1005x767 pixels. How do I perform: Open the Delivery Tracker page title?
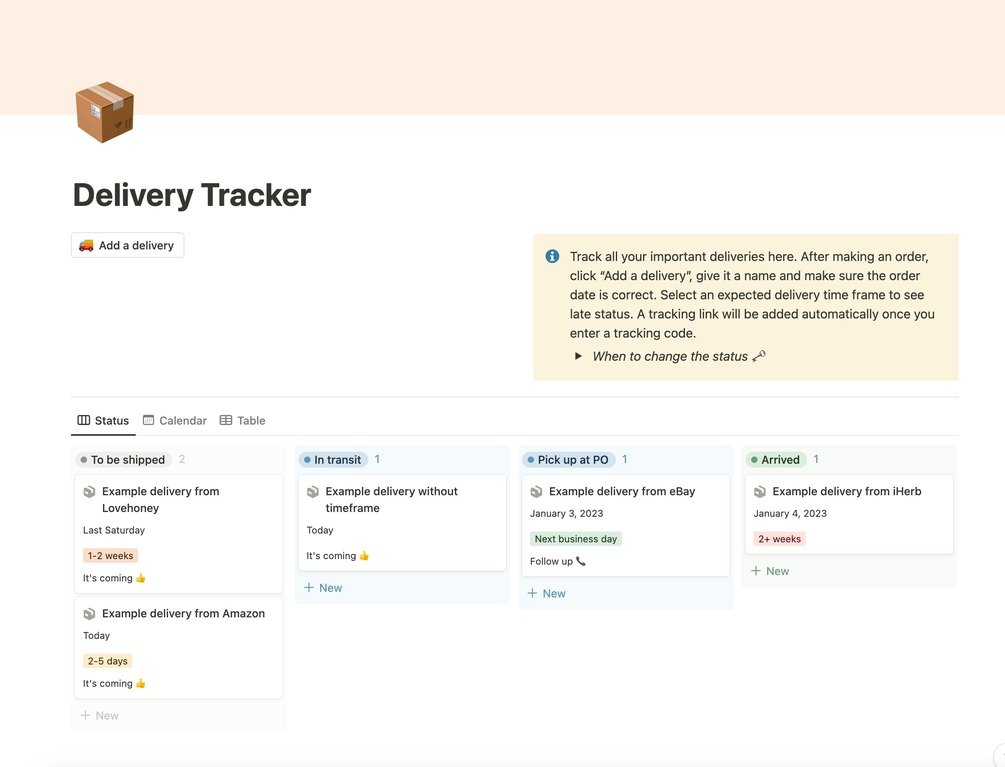192,195
